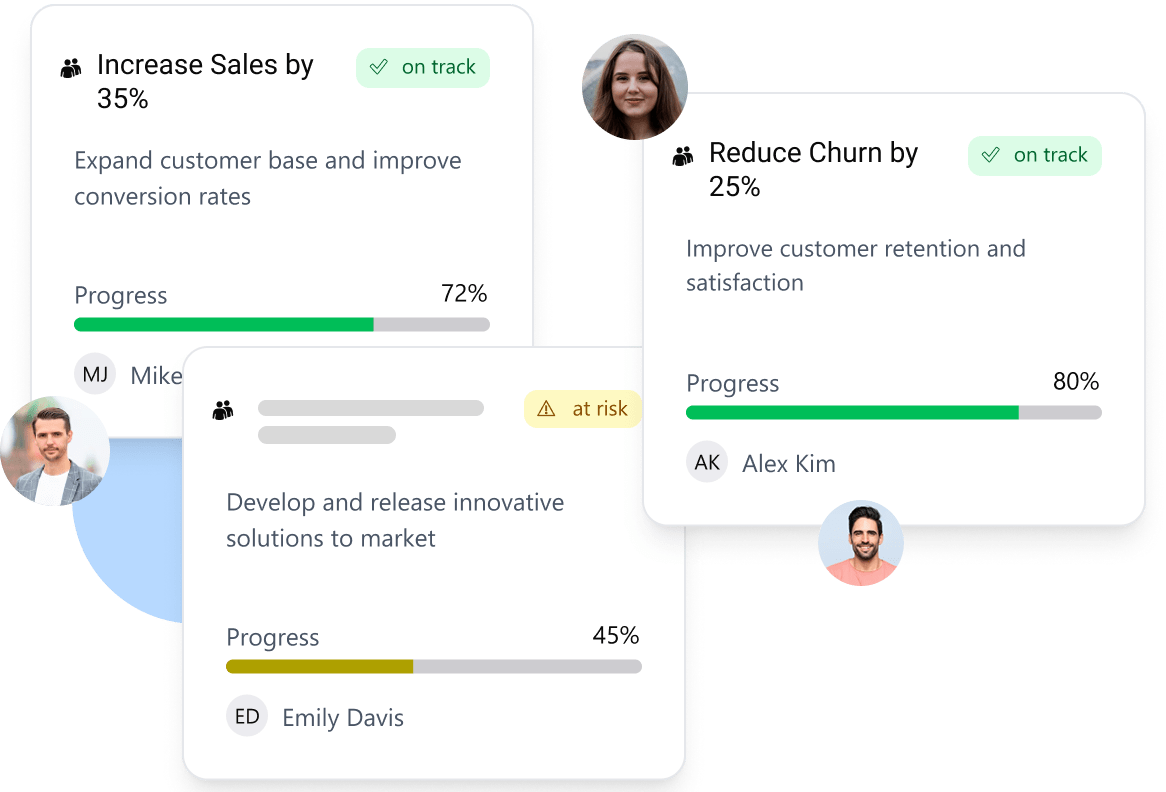Open the AK avatar circle
Viewport: 1166px width, 792px height.
(x=707, y=462)
